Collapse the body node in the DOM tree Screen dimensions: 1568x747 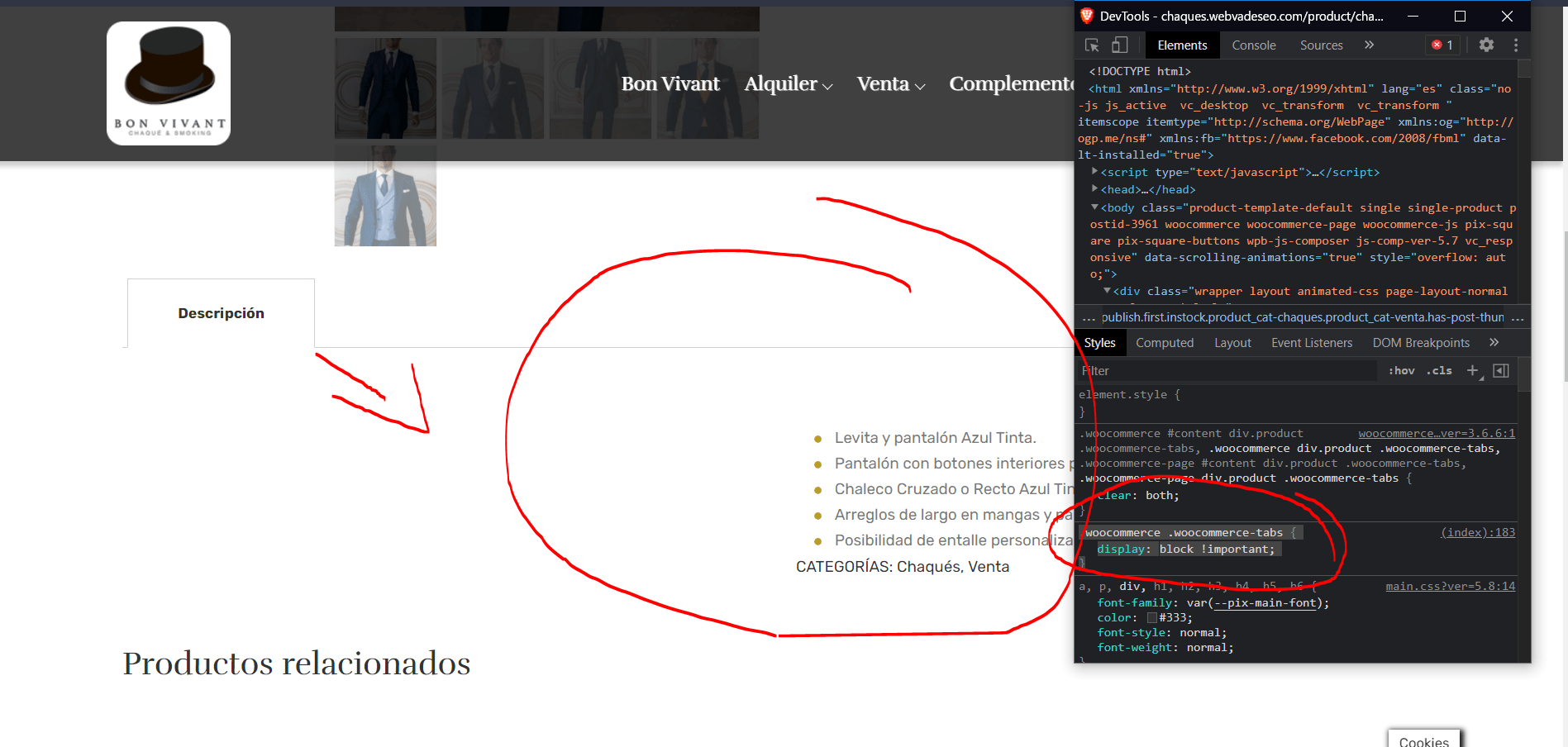[1095, 207]
